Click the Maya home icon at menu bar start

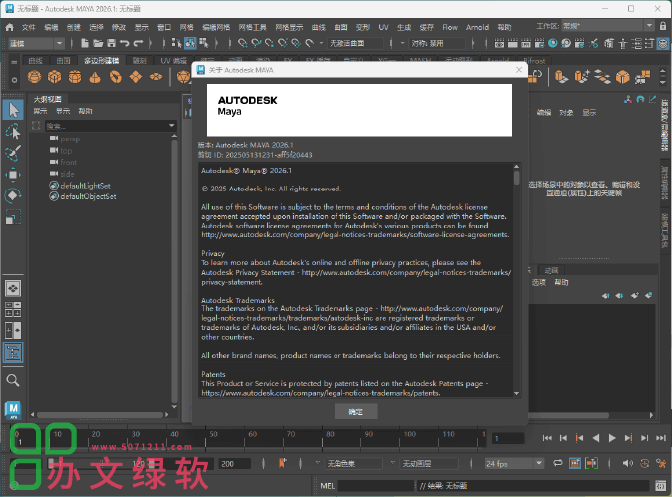pos(9,27)
